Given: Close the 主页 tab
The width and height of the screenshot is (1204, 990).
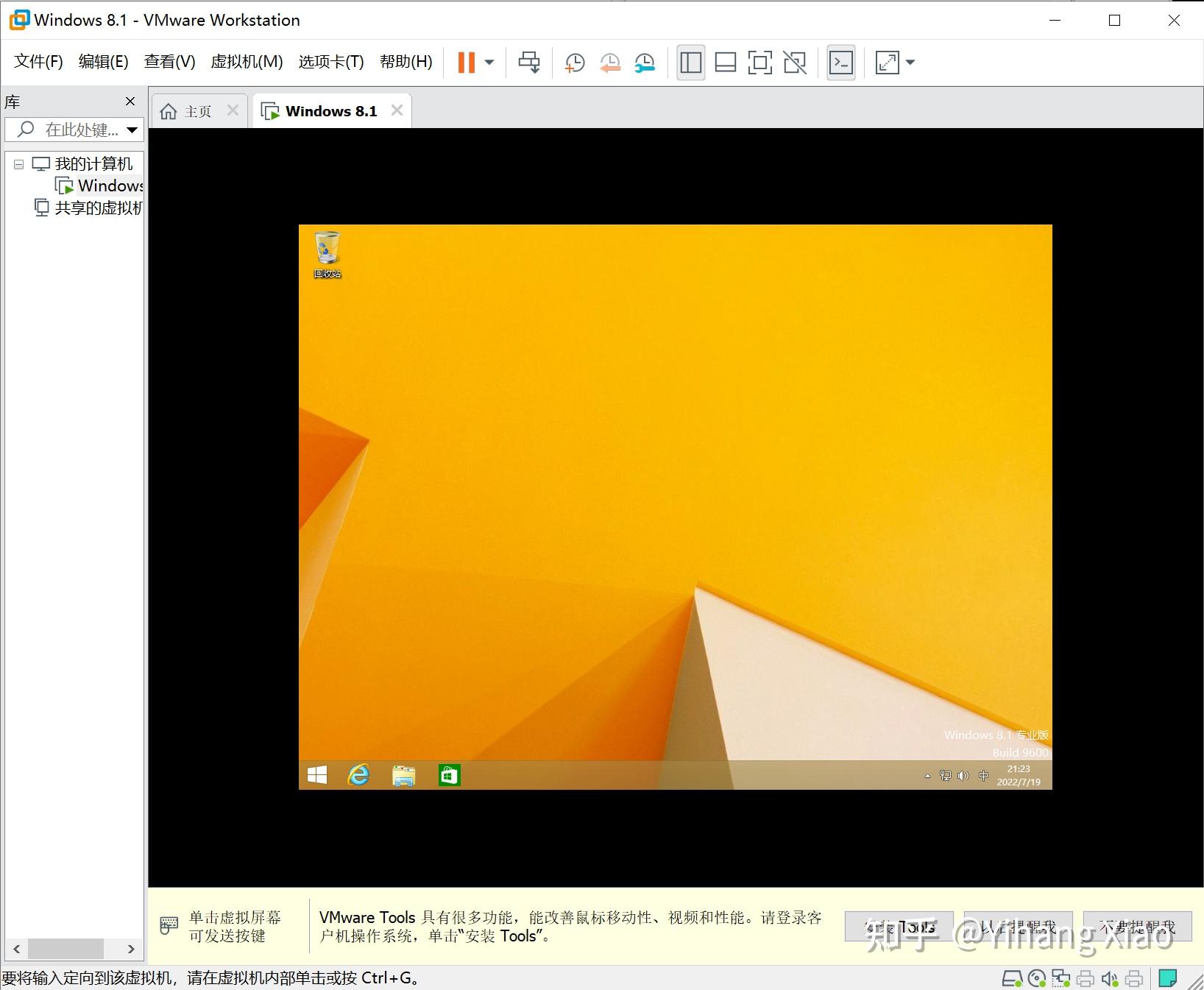Looking at the screenshot, I should pos(233,110).
